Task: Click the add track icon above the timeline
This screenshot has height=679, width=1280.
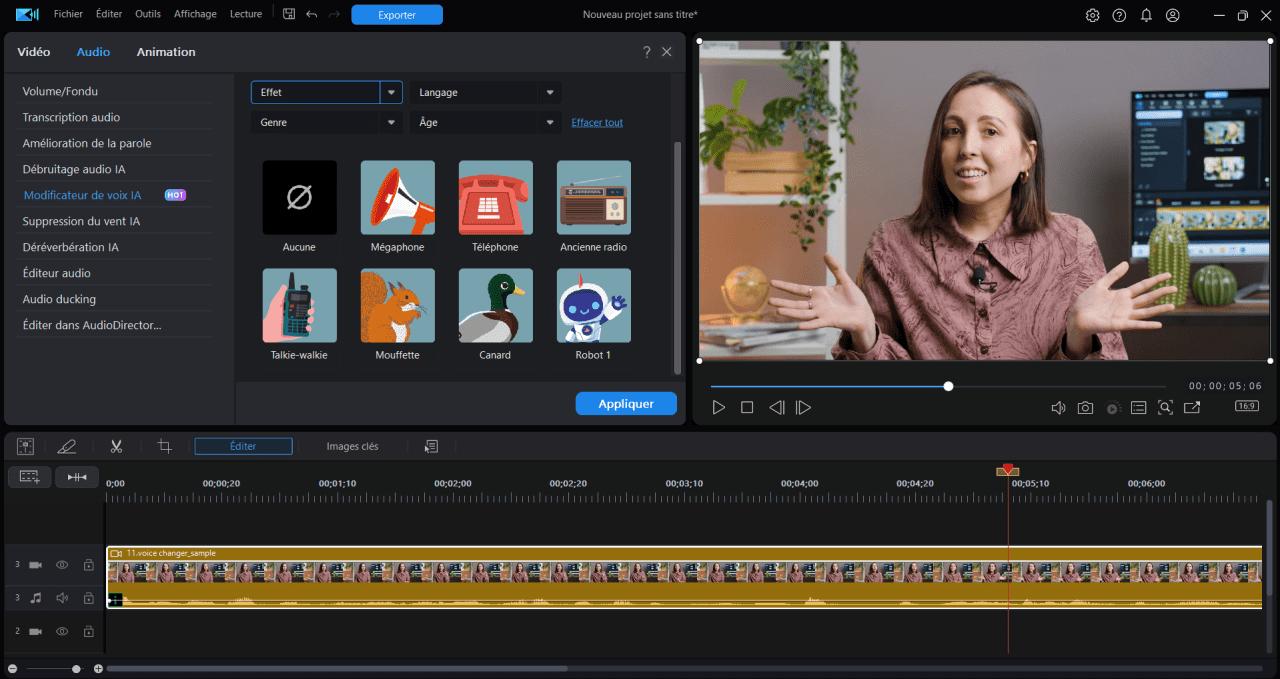Action: click(29, 477)
